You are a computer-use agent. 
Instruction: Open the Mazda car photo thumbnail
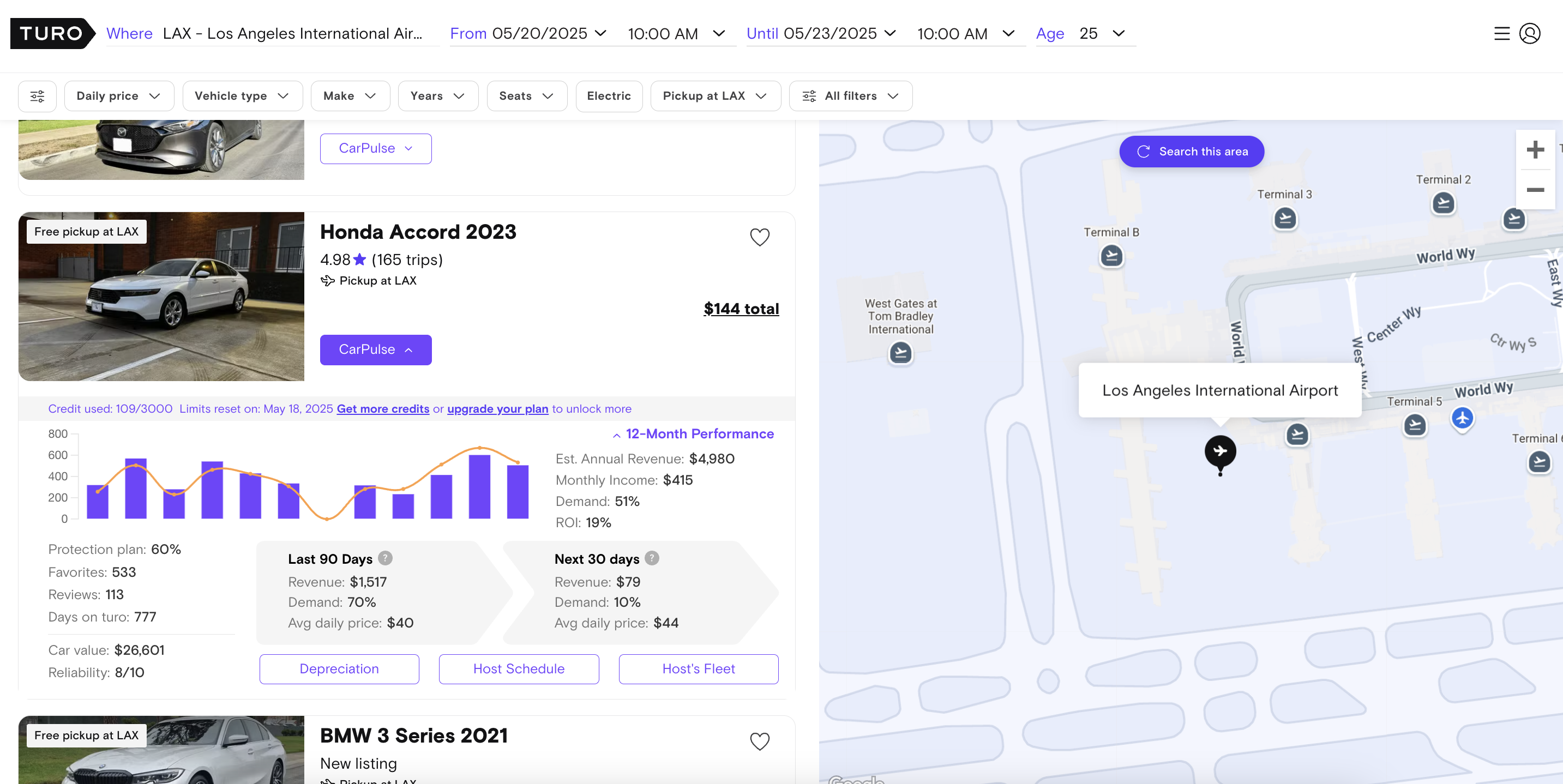161,150
